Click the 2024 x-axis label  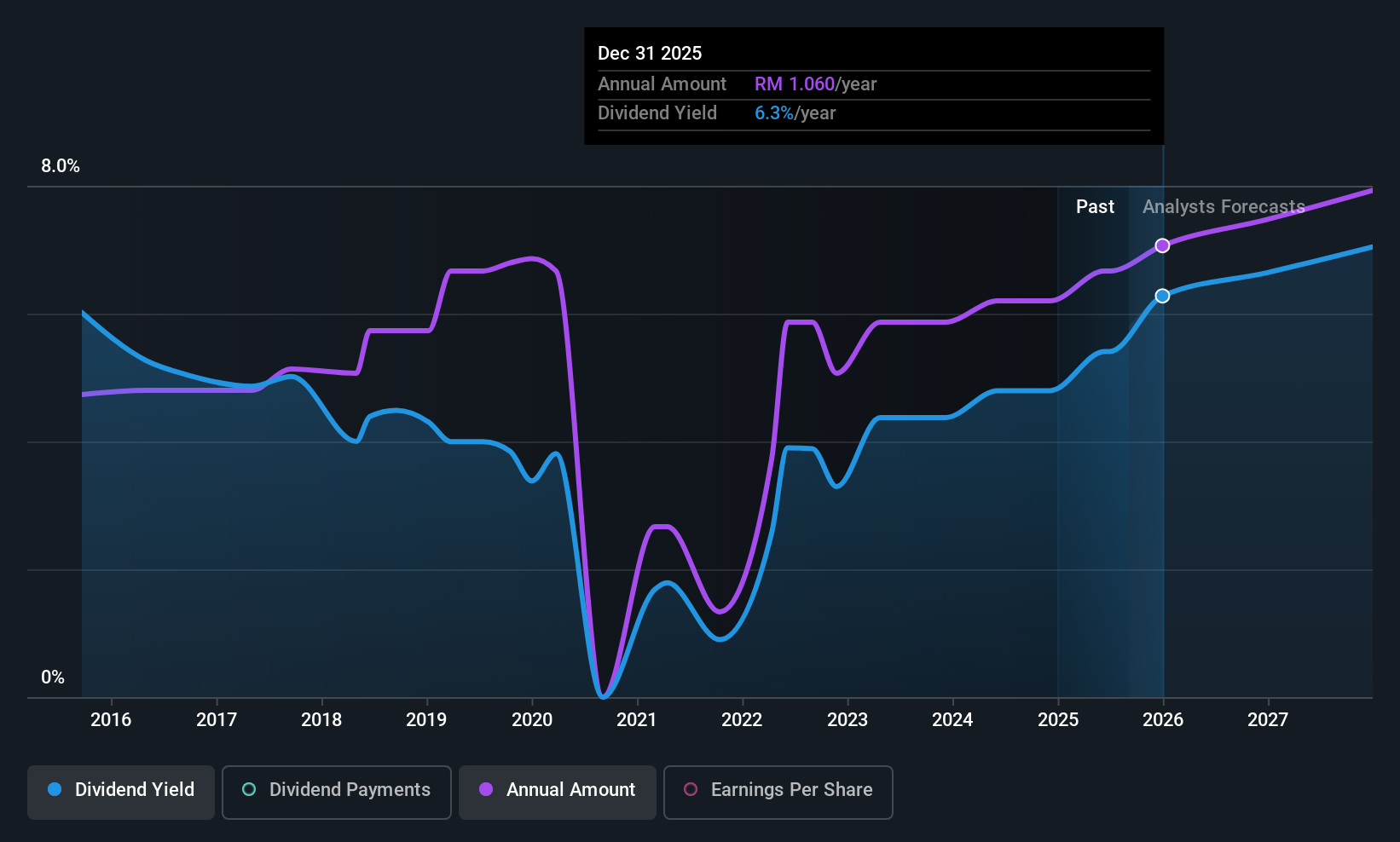[x=952, y=720]
